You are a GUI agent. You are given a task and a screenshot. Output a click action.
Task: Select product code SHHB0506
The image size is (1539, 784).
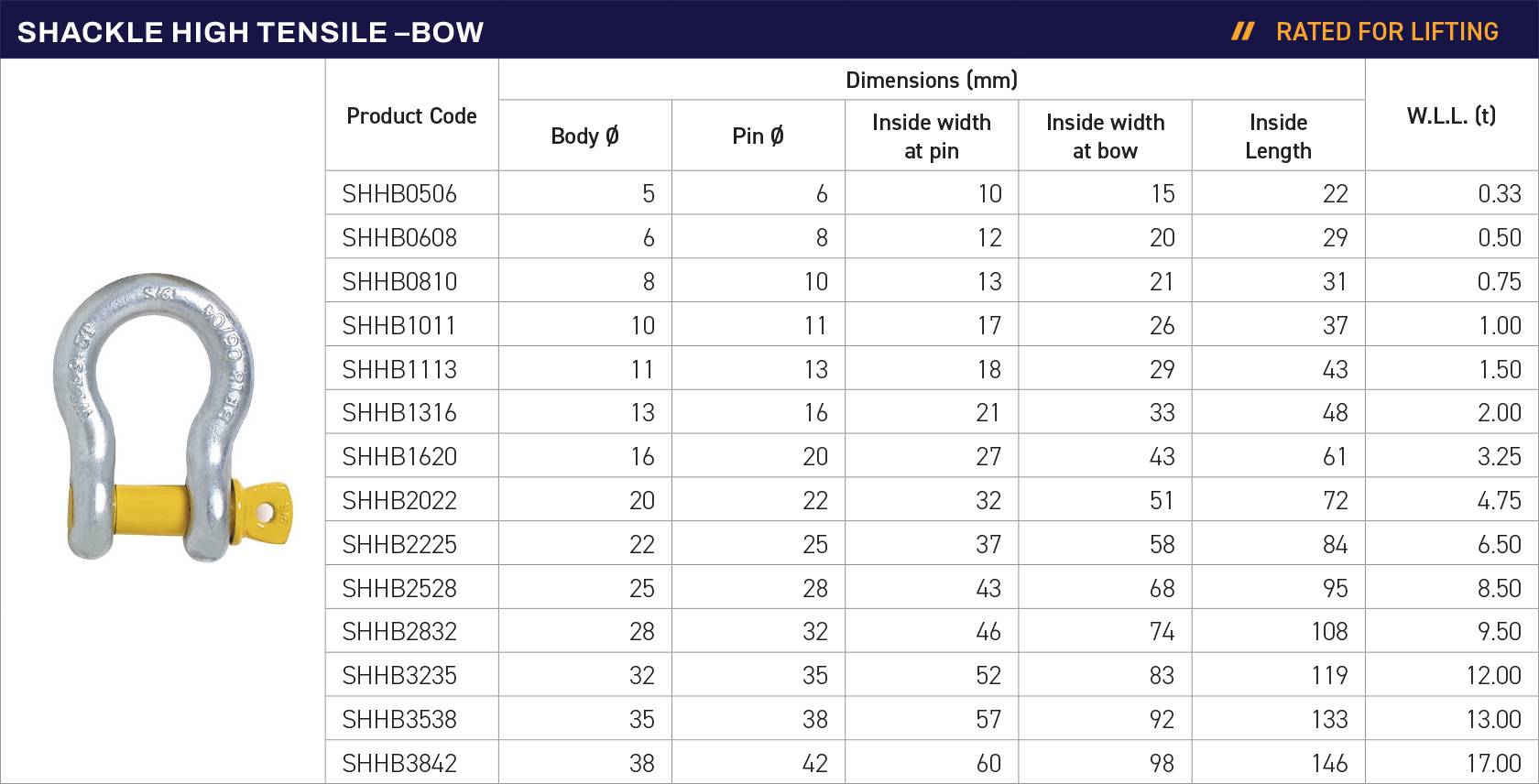pyautogui.click(x=399, y=194)
